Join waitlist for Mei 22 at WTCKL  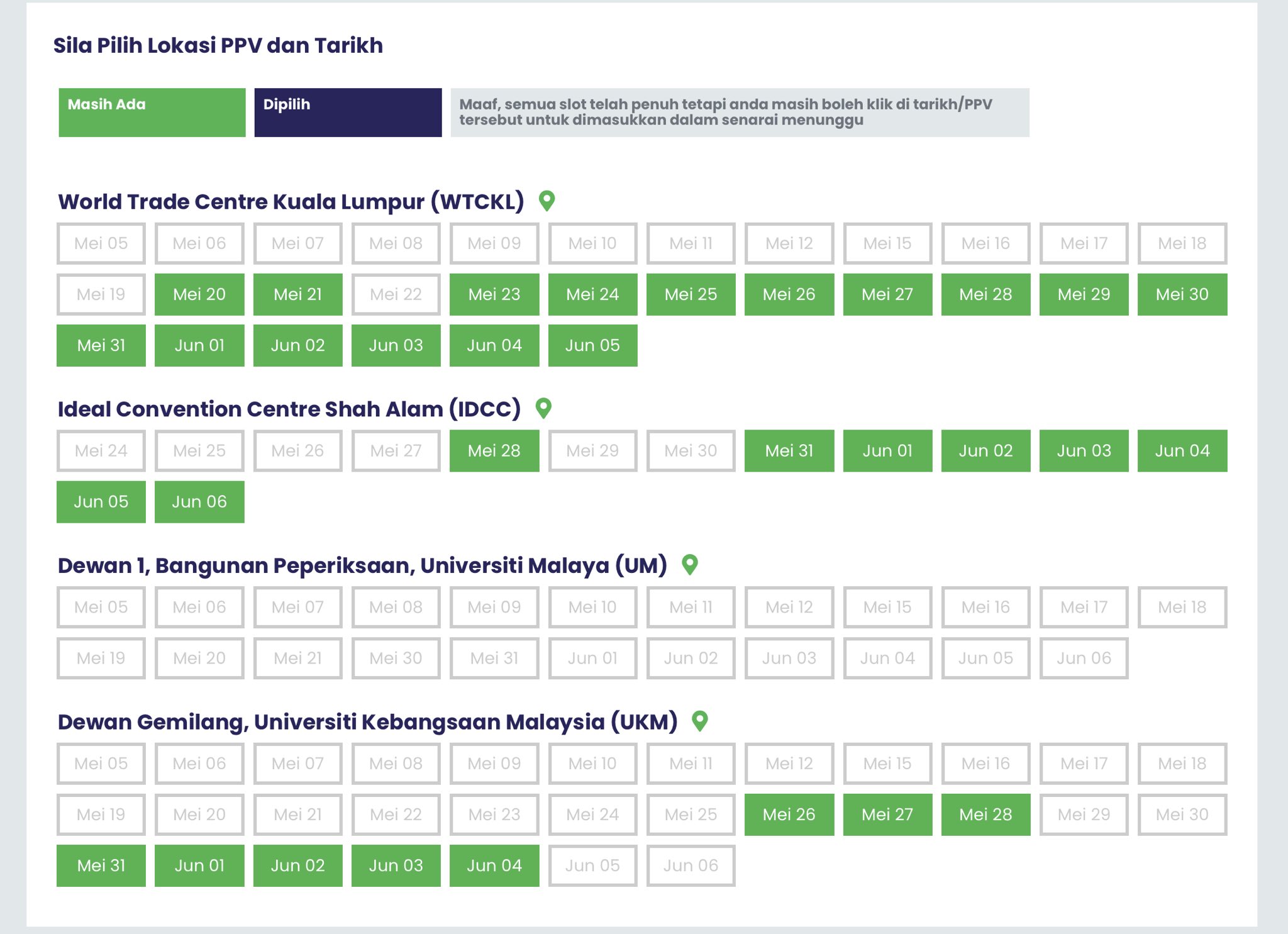[x=396, y=294]
